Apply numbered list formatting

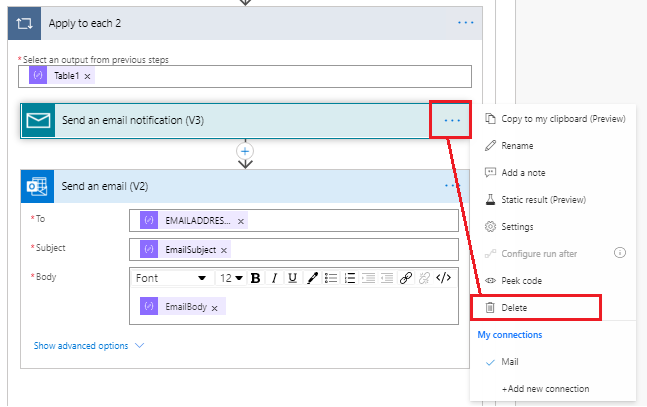[349, 278]
